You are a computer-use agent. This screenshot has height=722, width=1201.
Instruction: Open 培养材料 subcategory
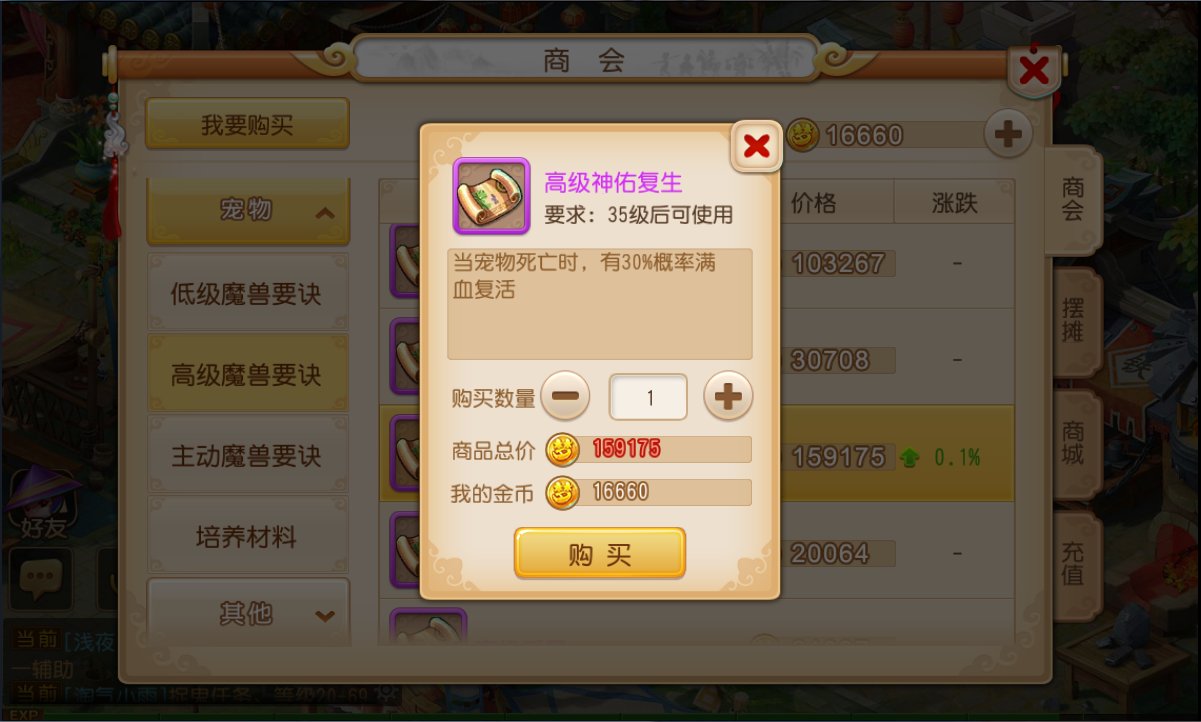(x=248, y=536)
